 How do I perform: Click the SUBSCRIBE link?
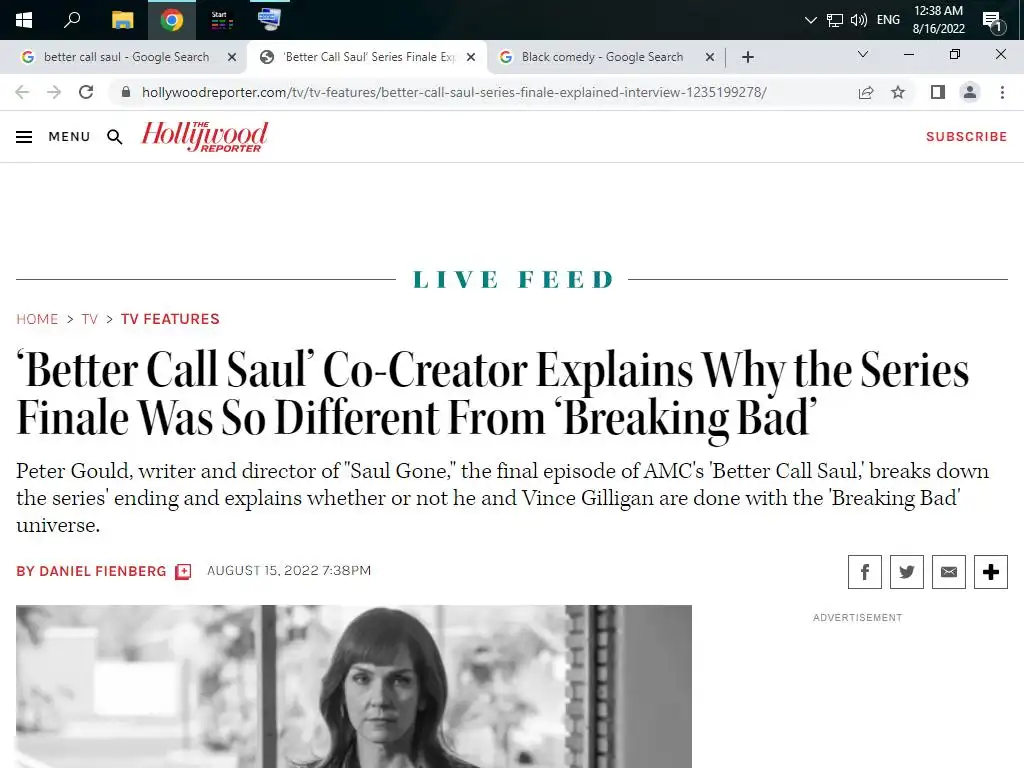967,136
